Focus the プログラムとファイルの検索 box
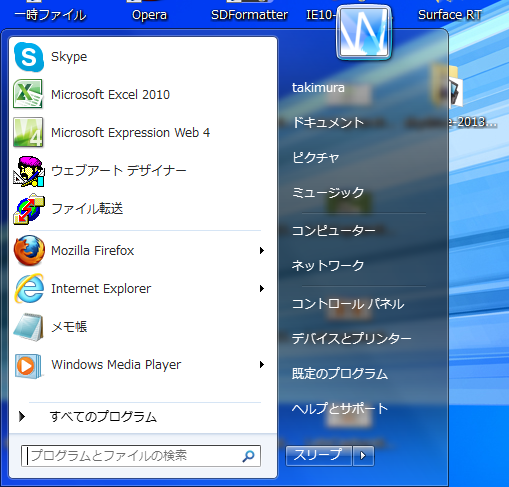This screenshot has height=487, width=509. [x=141, y=456]
